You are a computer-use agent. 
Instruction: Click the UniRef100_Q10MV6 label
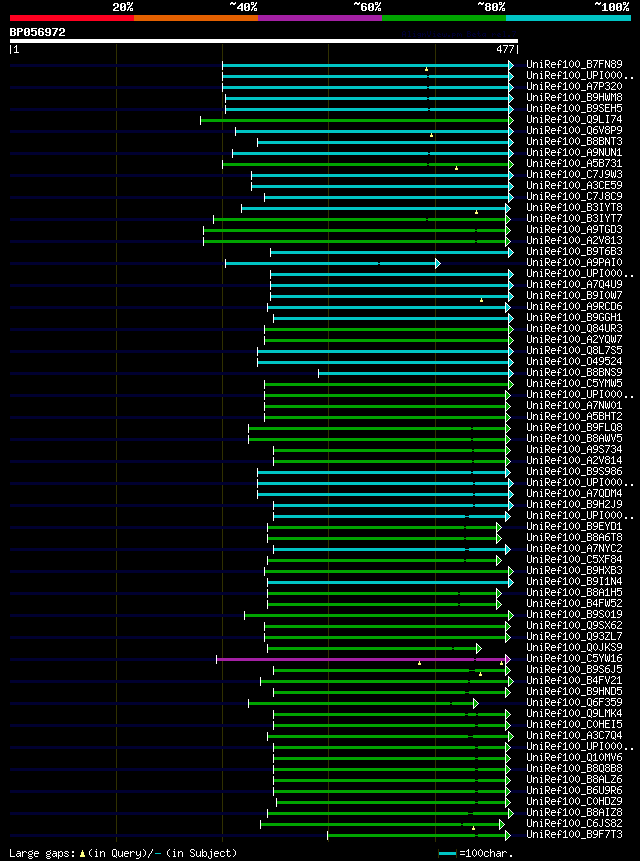pyautogui.click(x=574, y=757)
